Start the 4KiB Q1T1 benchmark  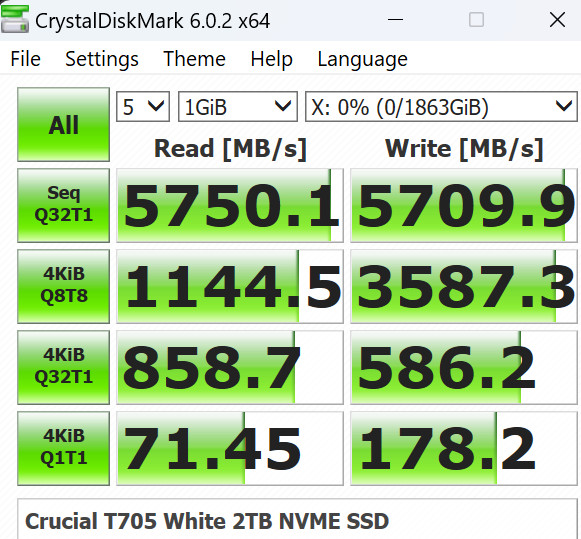tap(63, 448)
